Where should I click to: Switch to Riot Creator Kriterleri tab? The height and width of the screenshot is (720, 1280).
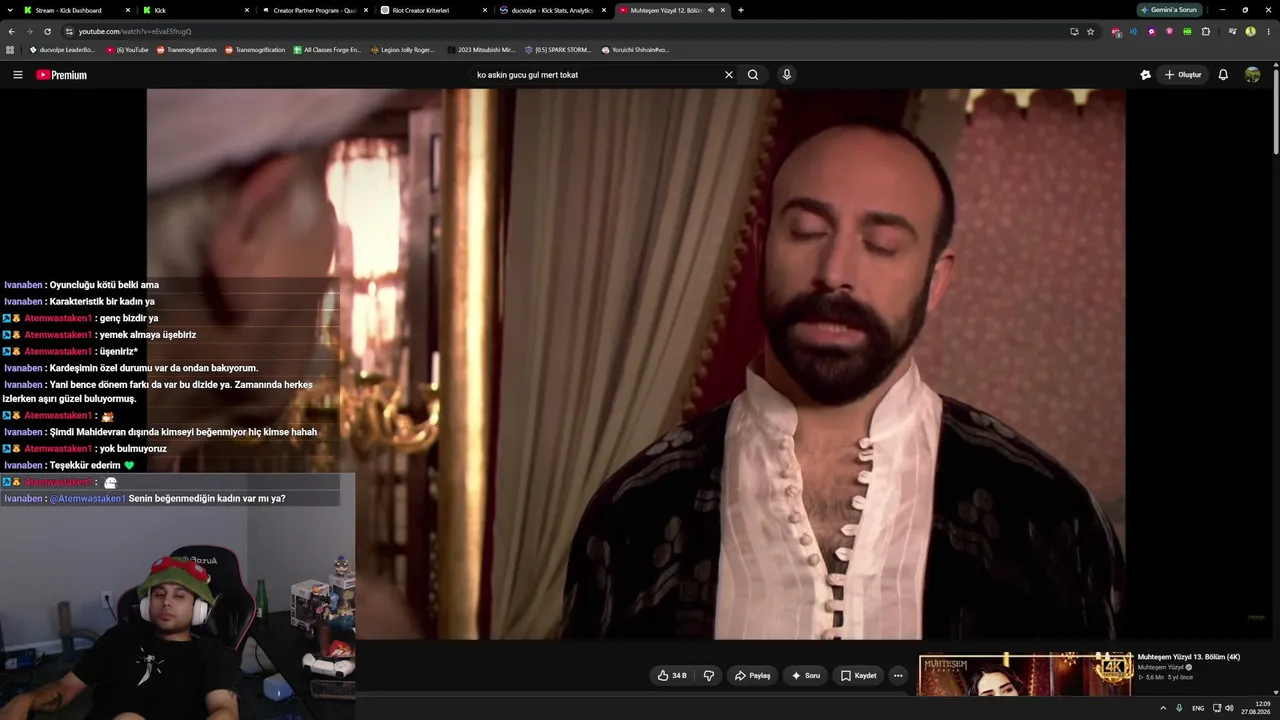click(432, 10)
